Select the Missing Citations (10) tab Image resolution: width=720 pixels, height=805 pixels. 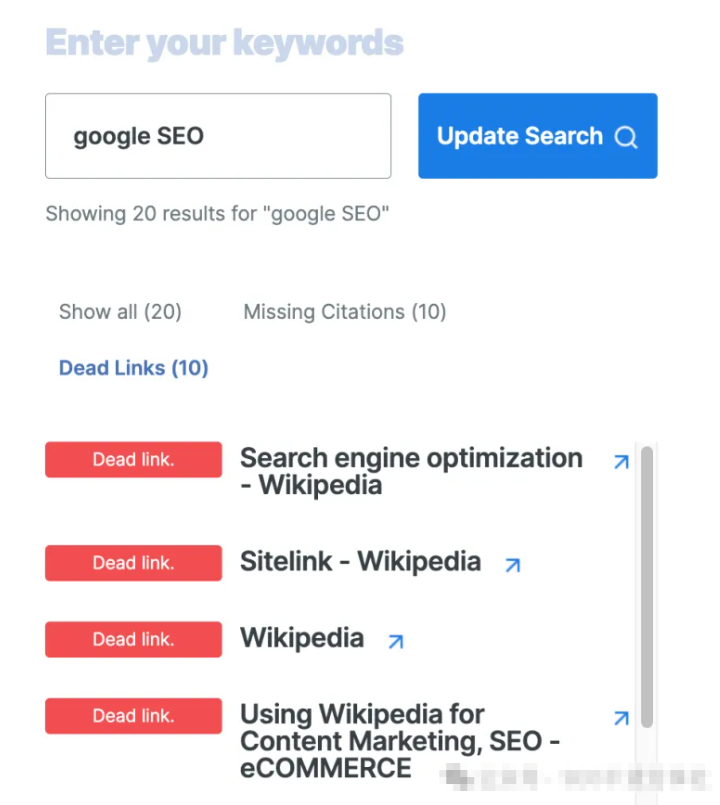[345, 312]
